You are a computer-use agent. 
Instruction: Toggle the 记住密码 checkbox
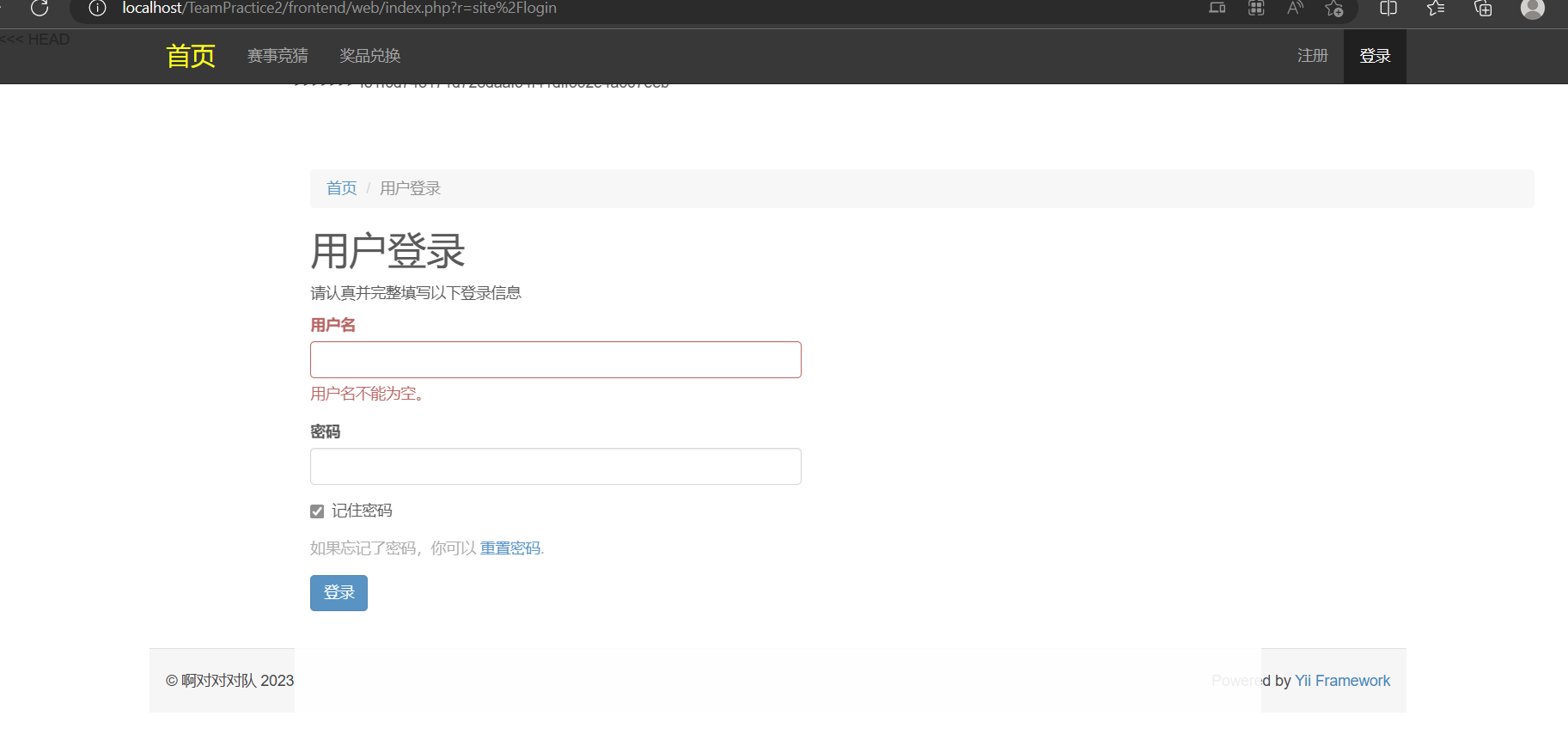click(317, 511)
